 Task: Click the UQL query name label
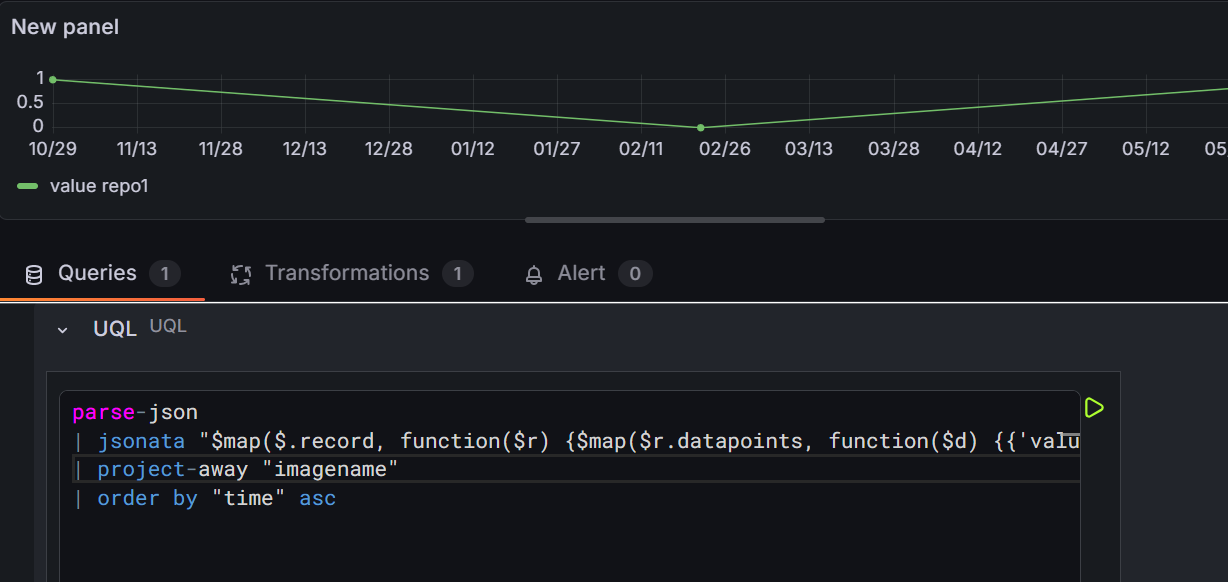tap(114, 329)
